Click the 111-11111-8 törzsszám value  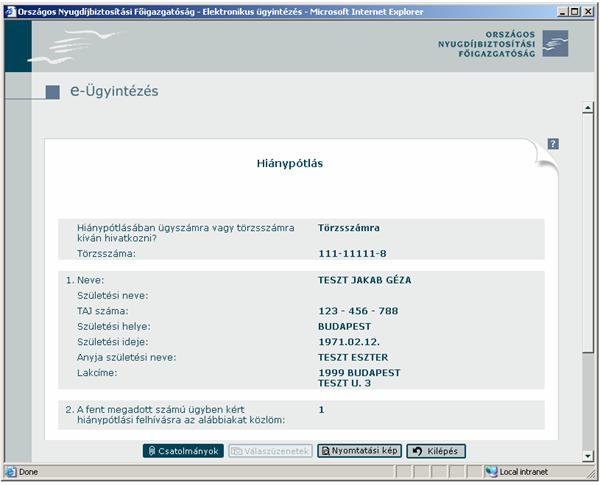(x=352, y=253)
